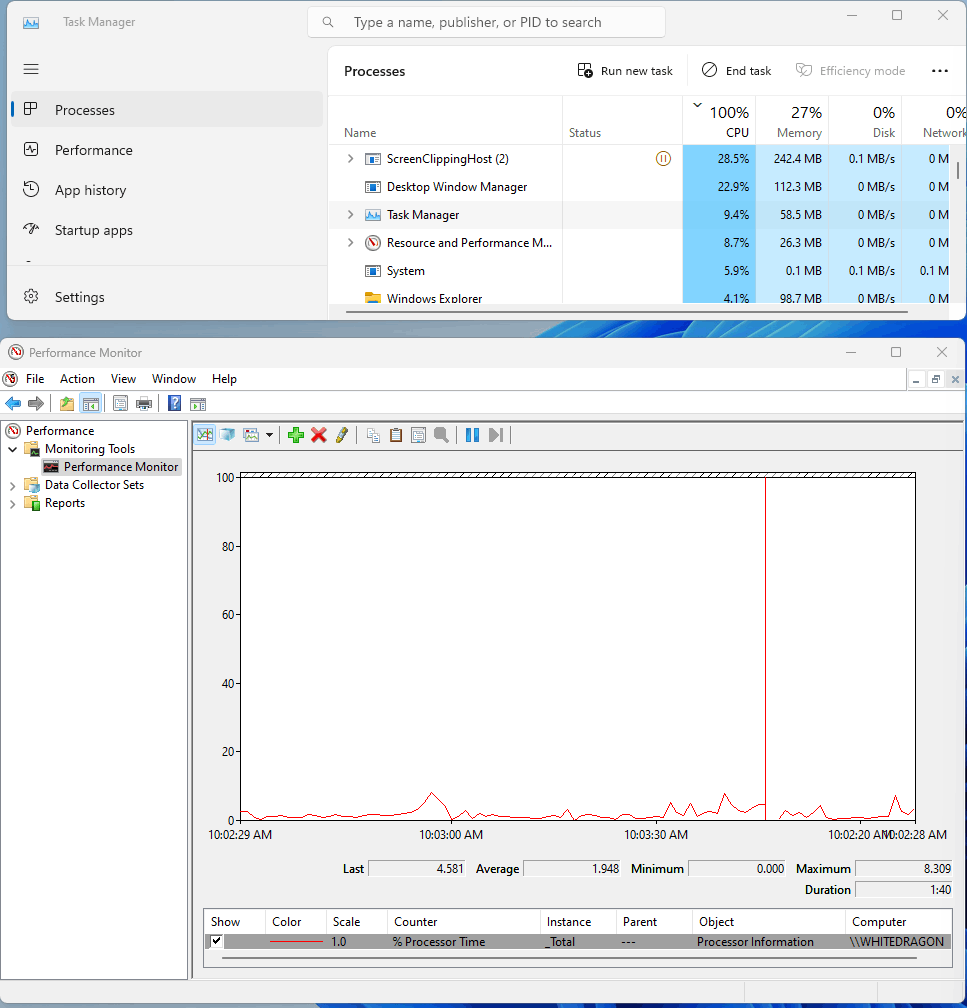Sort processes by Memory column header
The image size is (967, 1008).
(792, 121)
